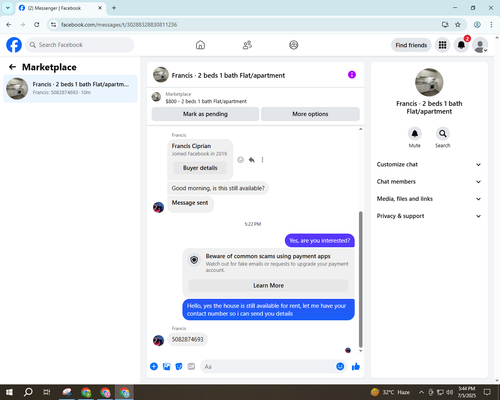
Task: Click the site information icon in address bar
Action: [x=53, y=25]
